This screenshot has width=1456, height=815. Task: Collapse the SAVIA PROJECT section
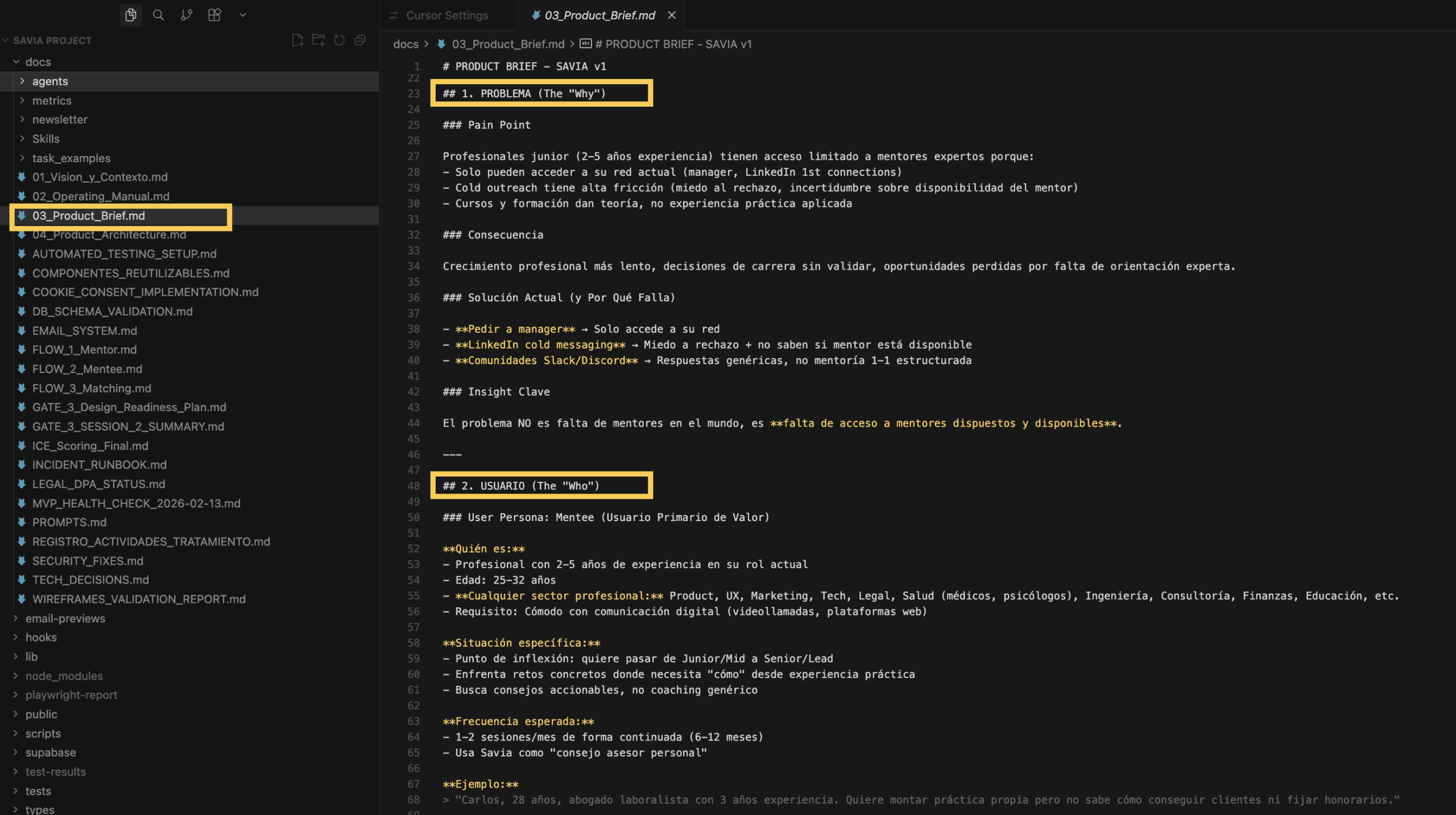[x=52, y=40]
